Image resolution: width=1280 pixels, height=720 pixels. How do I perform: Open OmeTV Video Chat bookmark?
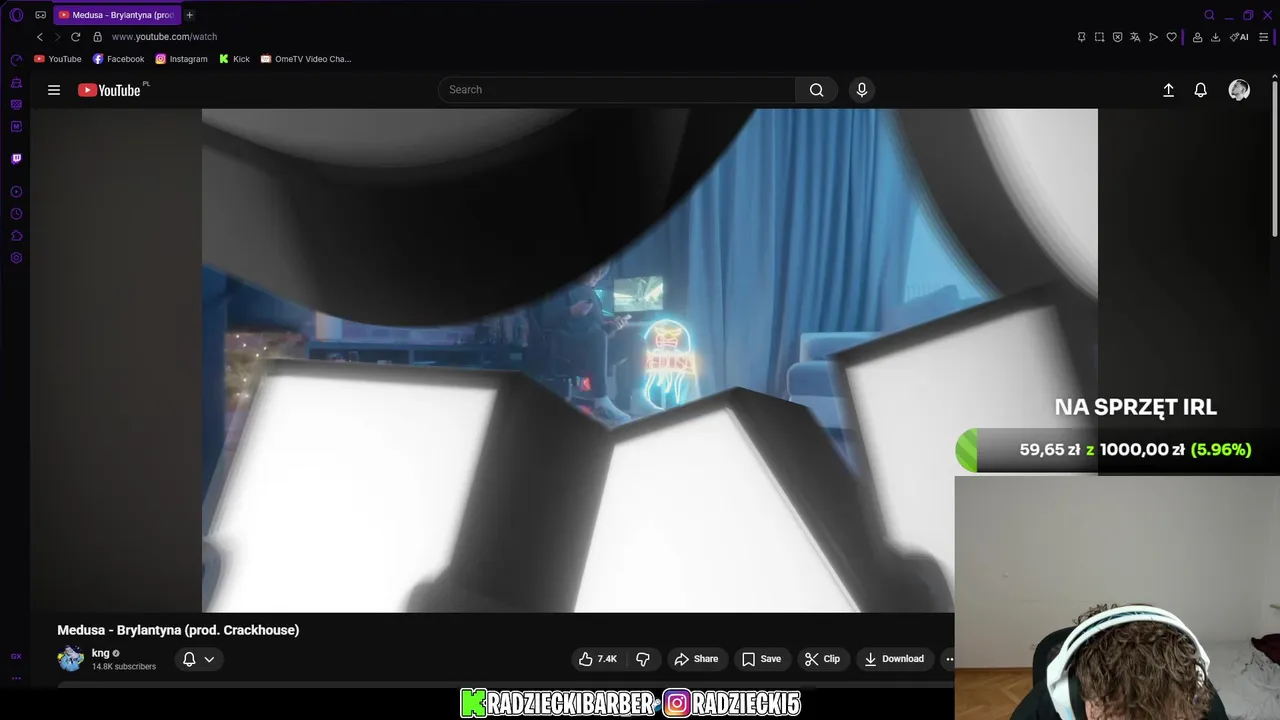[x=306, y=59]
